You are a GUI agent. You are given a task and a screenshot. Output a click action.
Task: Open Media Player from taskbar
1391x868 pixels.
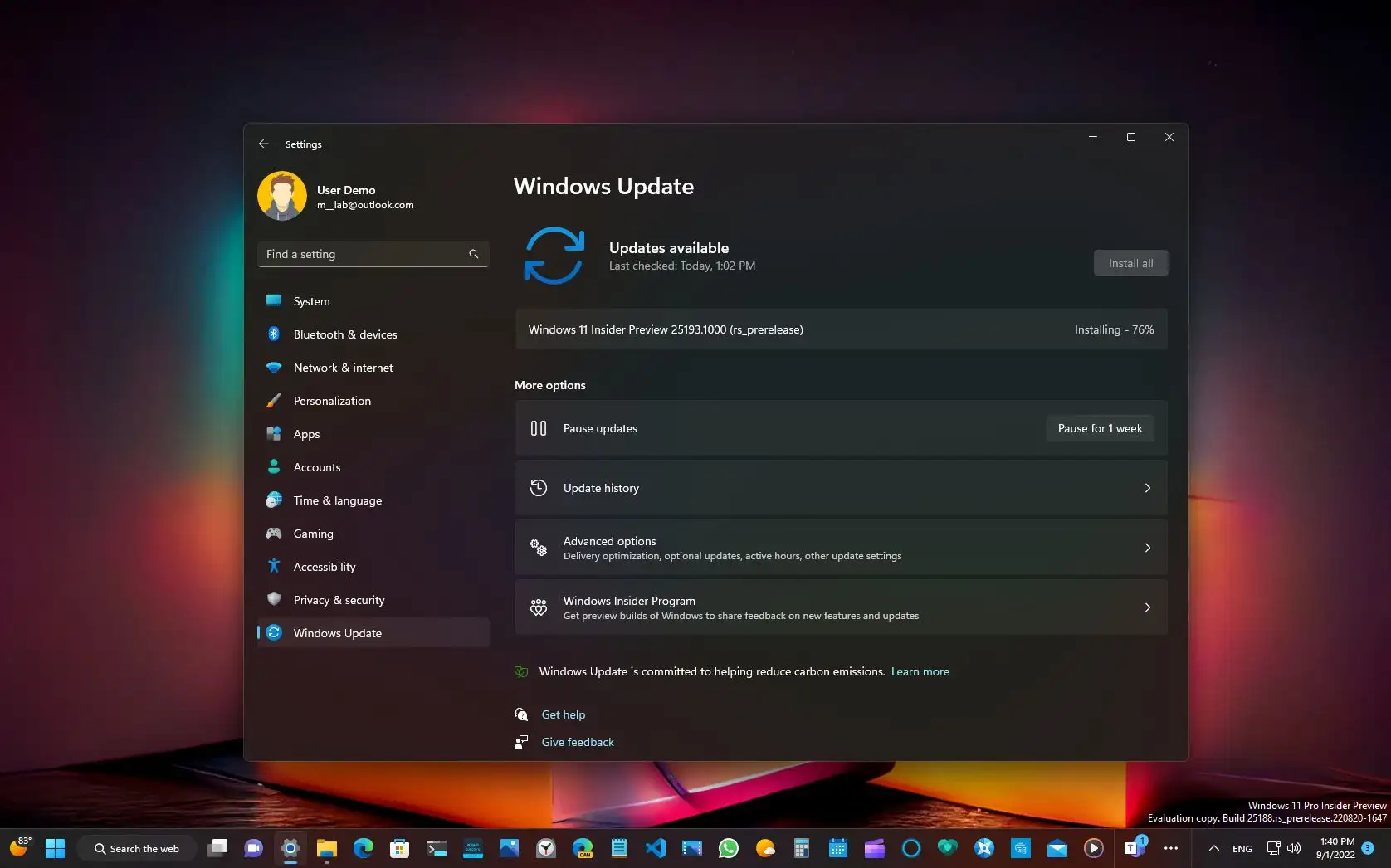coord(1093,848)
